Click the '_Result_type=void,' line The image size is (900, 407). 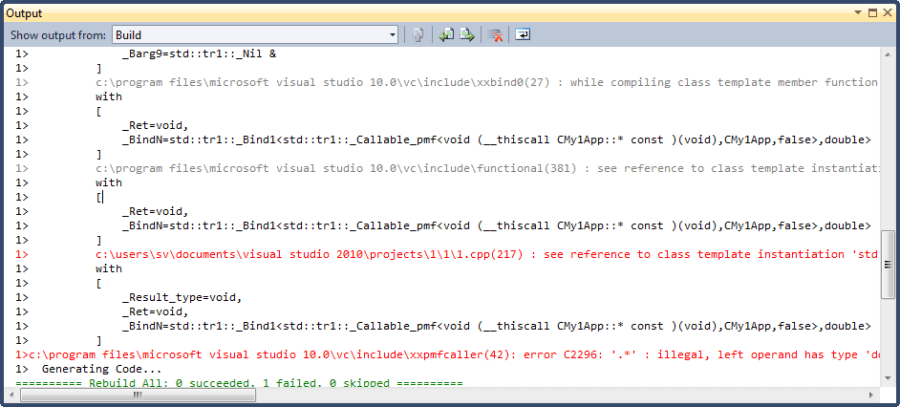coord(183,297)
